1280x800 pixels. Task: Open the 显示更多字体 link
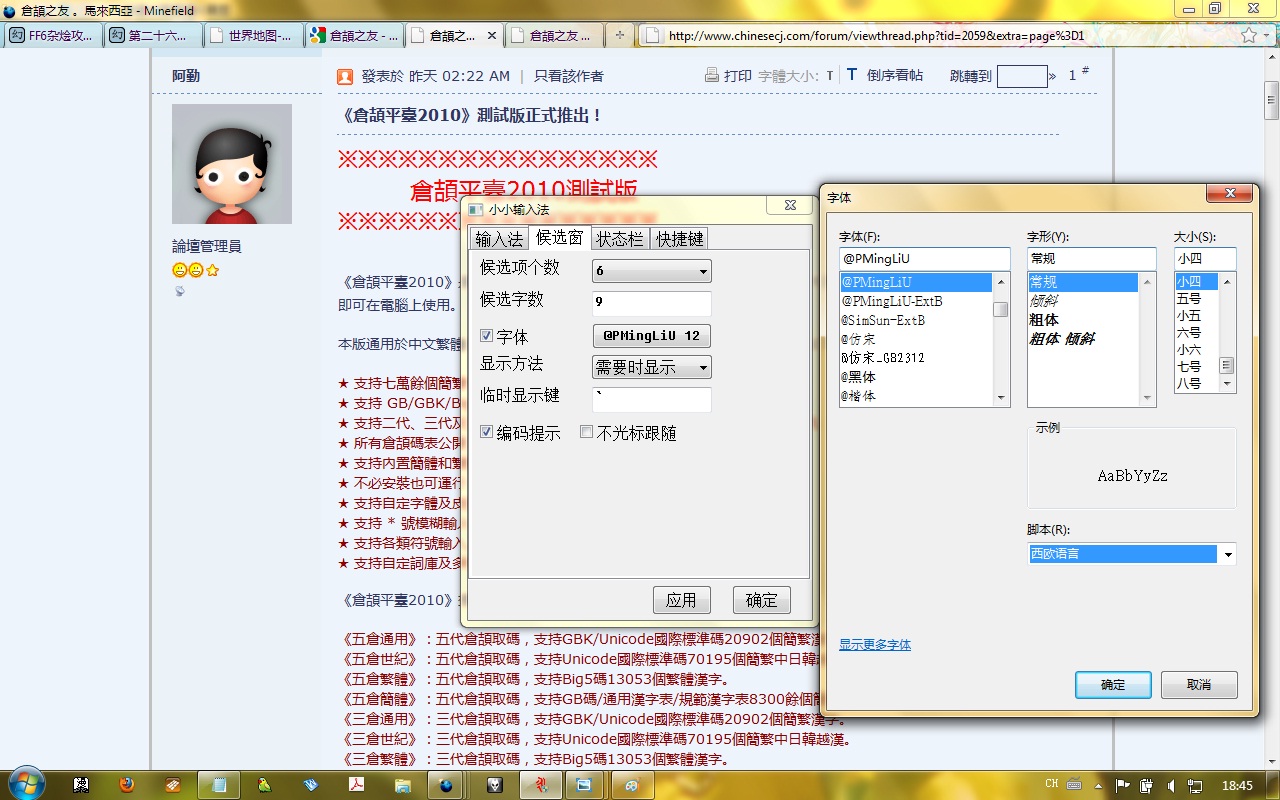click(x=875, y=645)
